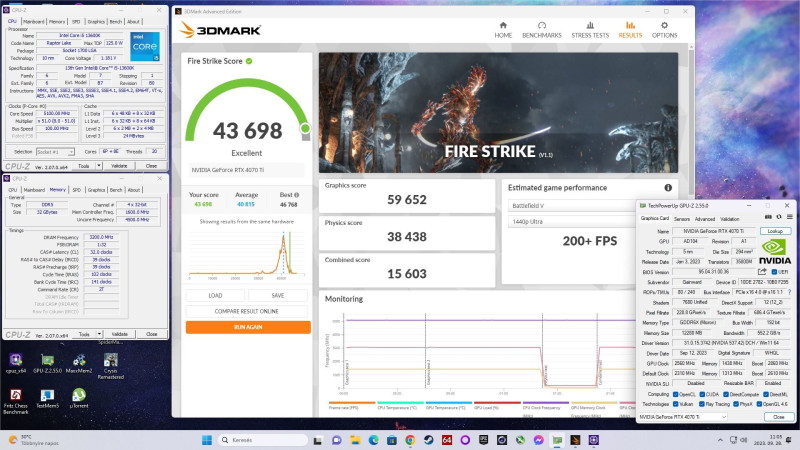This screenshot has width=800, height=450.
Task: Open the 3DMark Options section
Action: (664, 30)
